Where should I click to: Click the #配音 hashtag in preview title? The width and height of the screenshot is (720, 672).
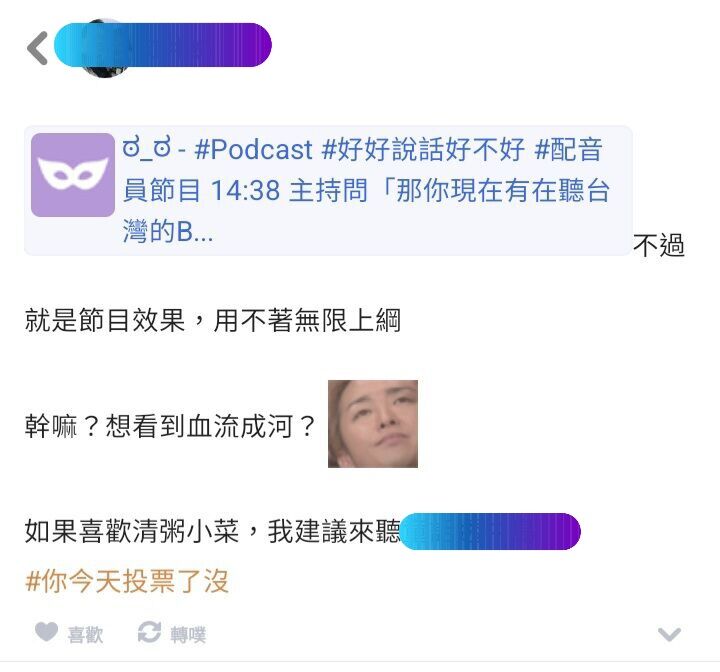click(x=568, y=150)
